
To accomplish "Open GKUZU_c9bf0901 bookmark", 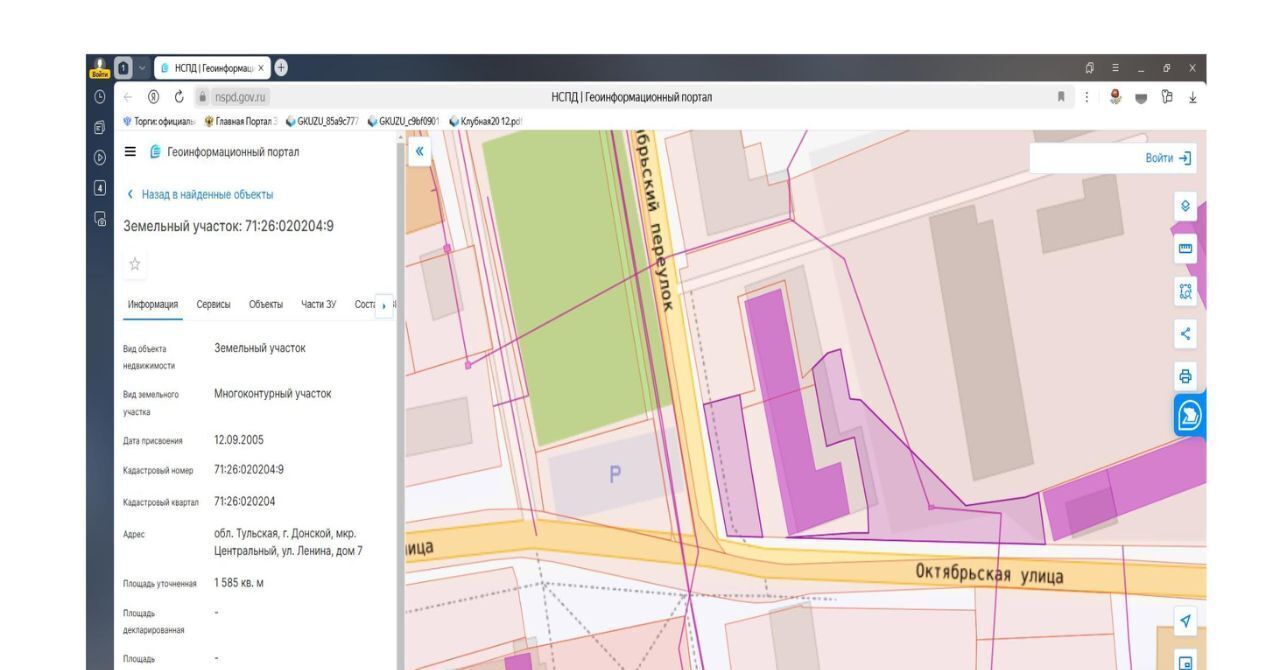I will pyautogui.click(x=405, y=121).
